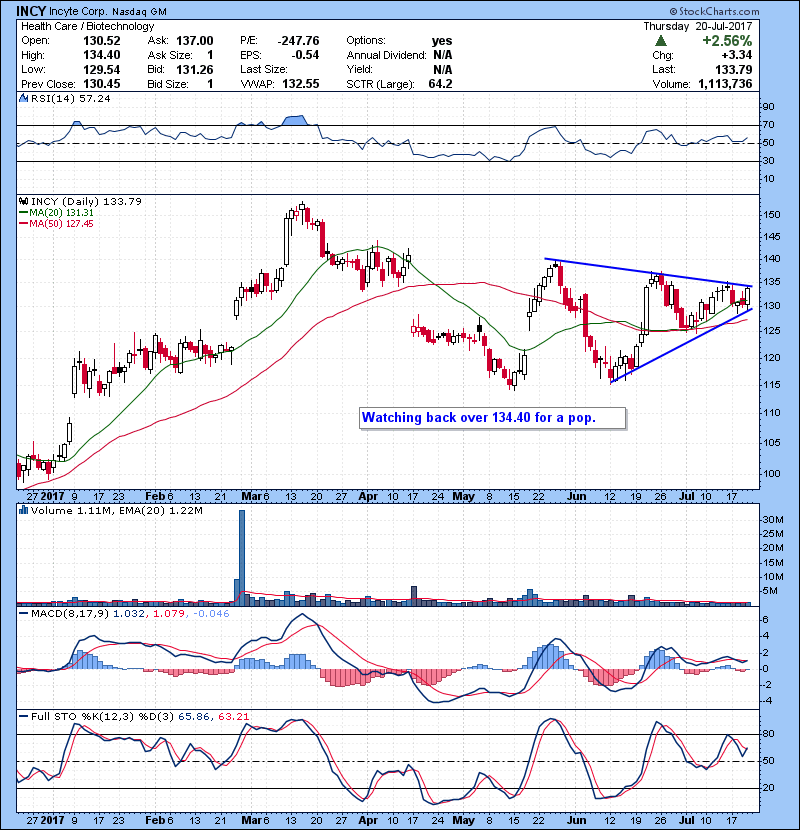Click the Incyte Corp. company name
Screen dimensions: 800x830
click(x=77, y=12)
